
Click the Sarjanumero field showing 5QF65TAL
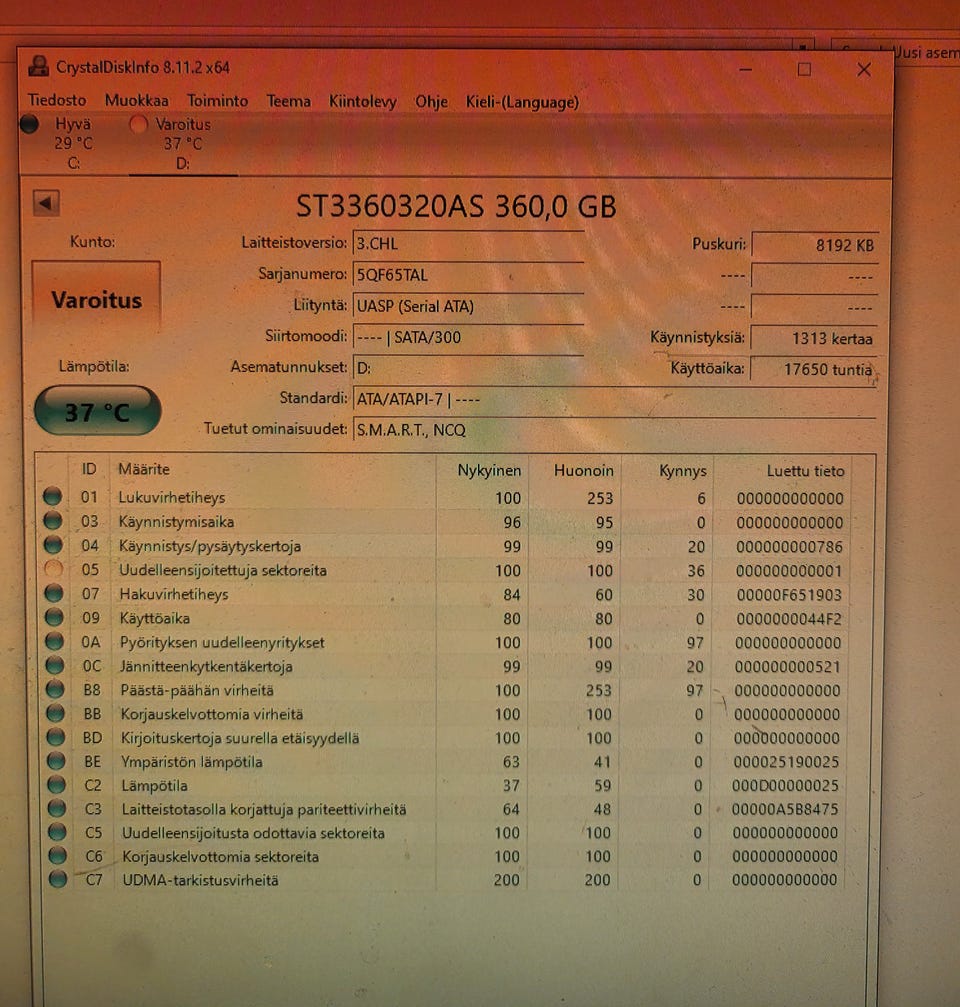click(468, 275)
